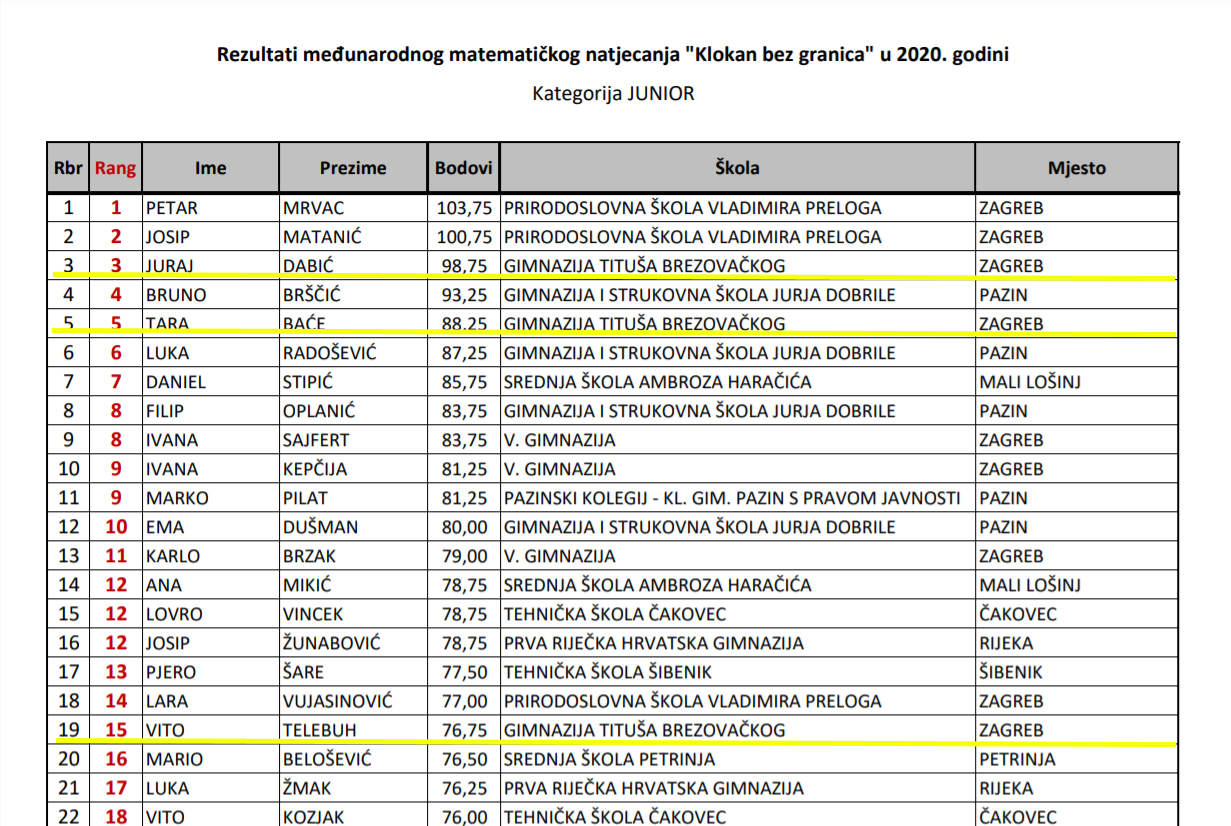Click the Mjesto column header
Viewport: 1231px width, 826px height.
click(x=1076, y=168)
